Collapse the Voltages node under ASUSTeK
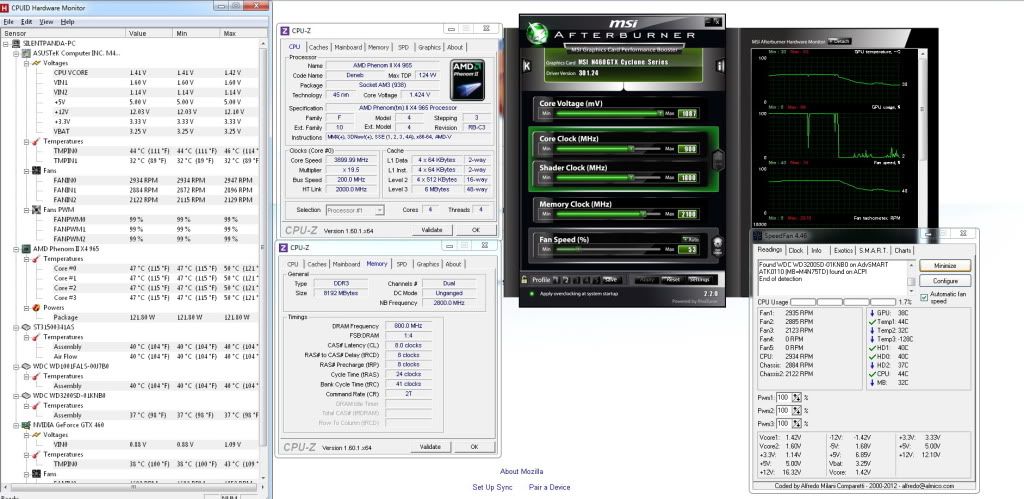Screen dimensions: 1024x499 point(26,63)
